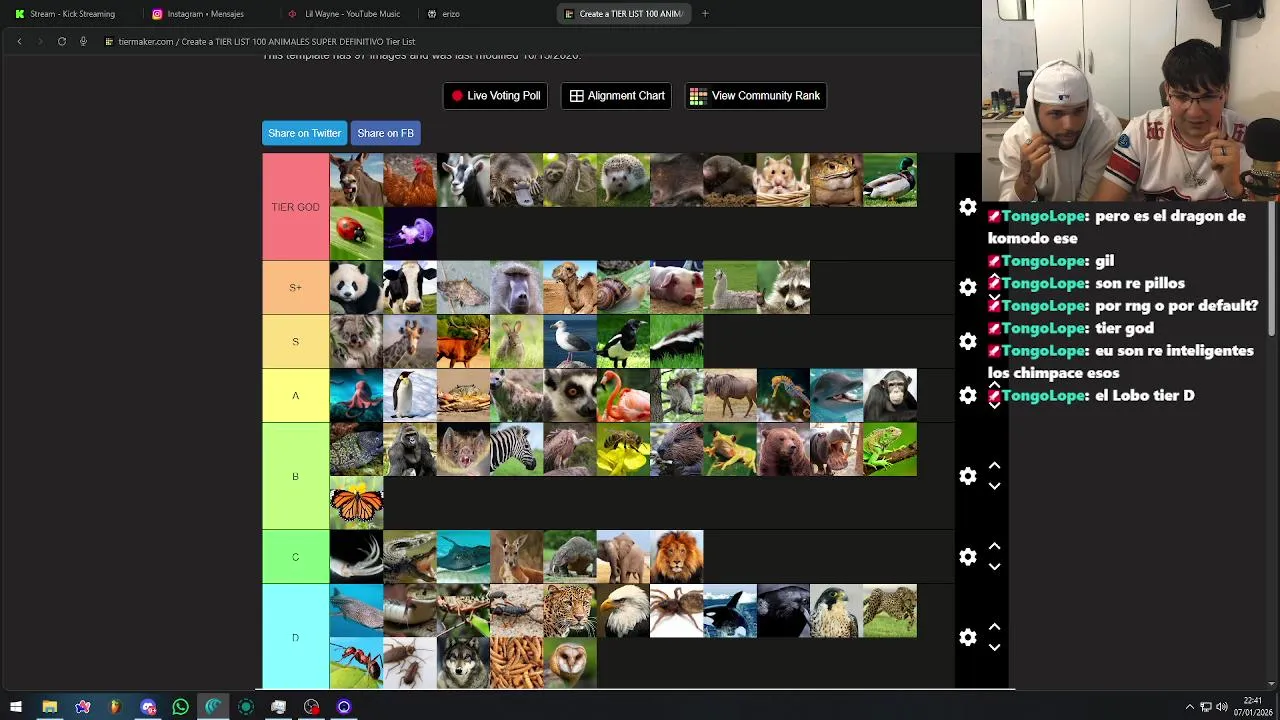1280x720 pixels.
Task: Open settings gear for D row
Action: [967, 638]
